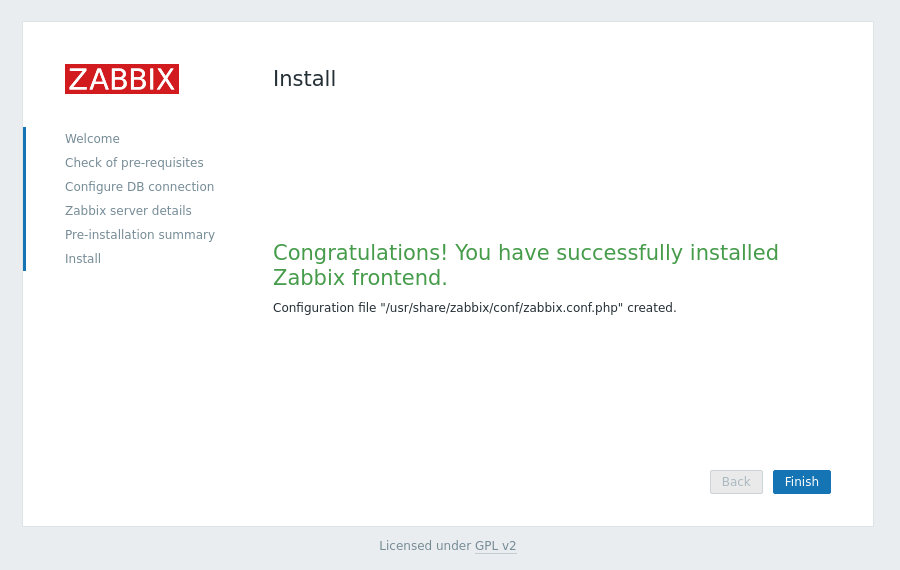Click the zabbix.conf.php configuration file path
This screenshot has height=570, width=900.
point(501,308)
